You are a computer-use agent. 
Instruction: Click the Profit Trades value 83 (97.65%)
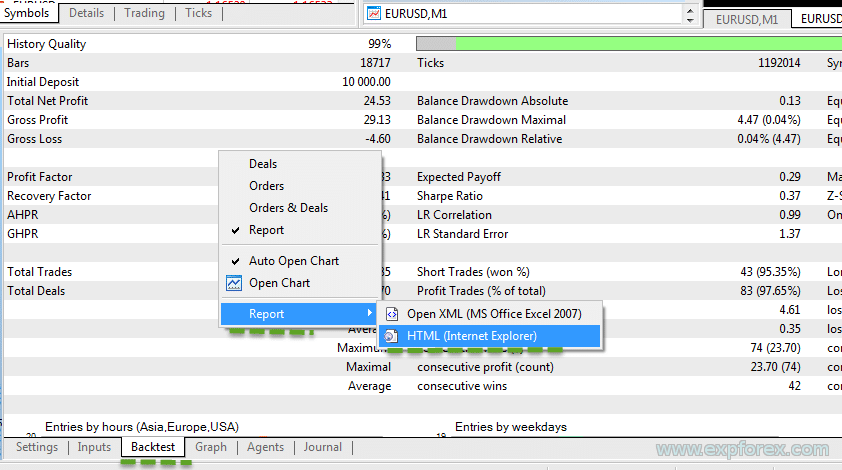770,291
